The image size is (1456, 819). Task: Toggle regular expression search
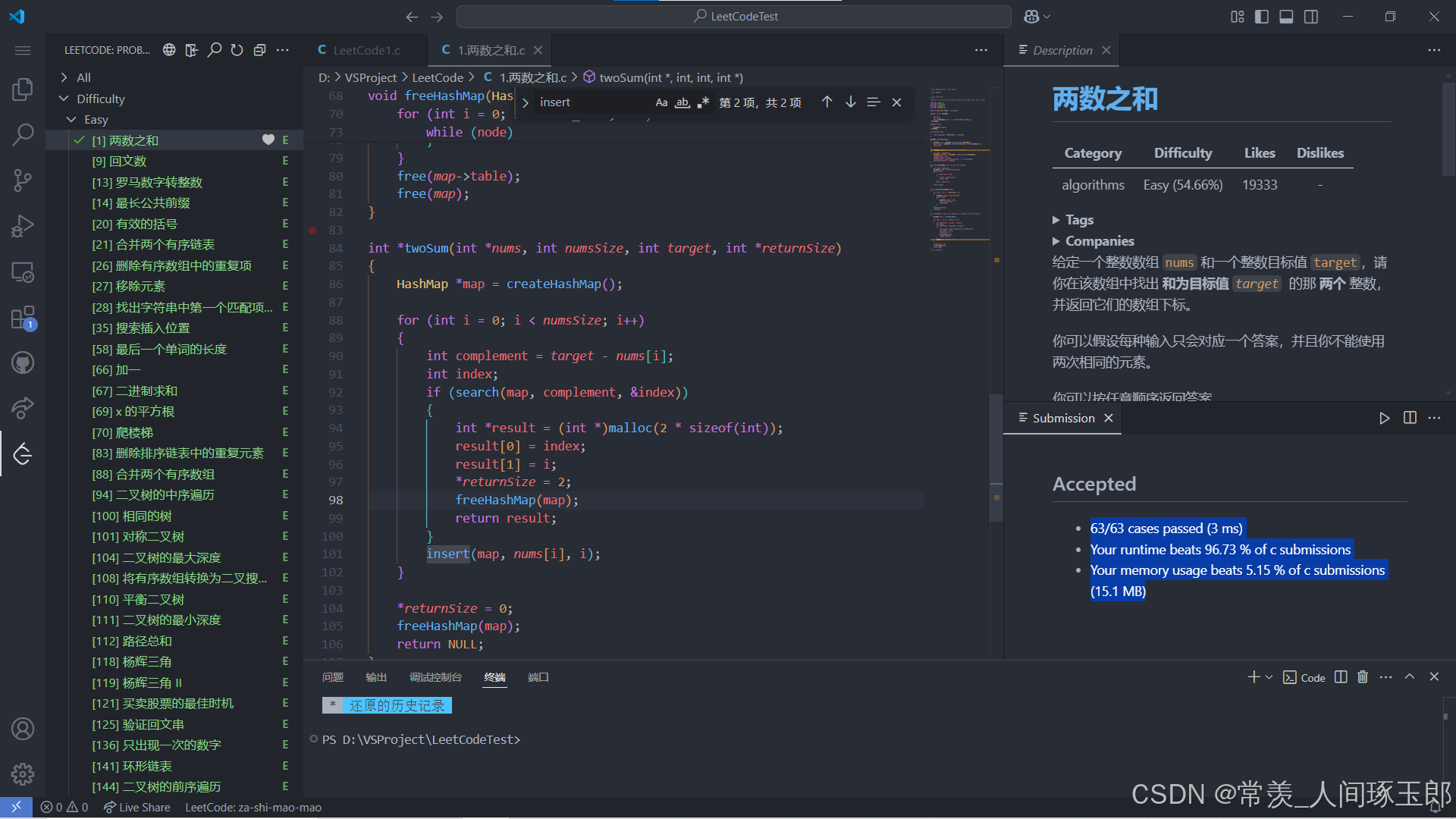click(703, 102)
